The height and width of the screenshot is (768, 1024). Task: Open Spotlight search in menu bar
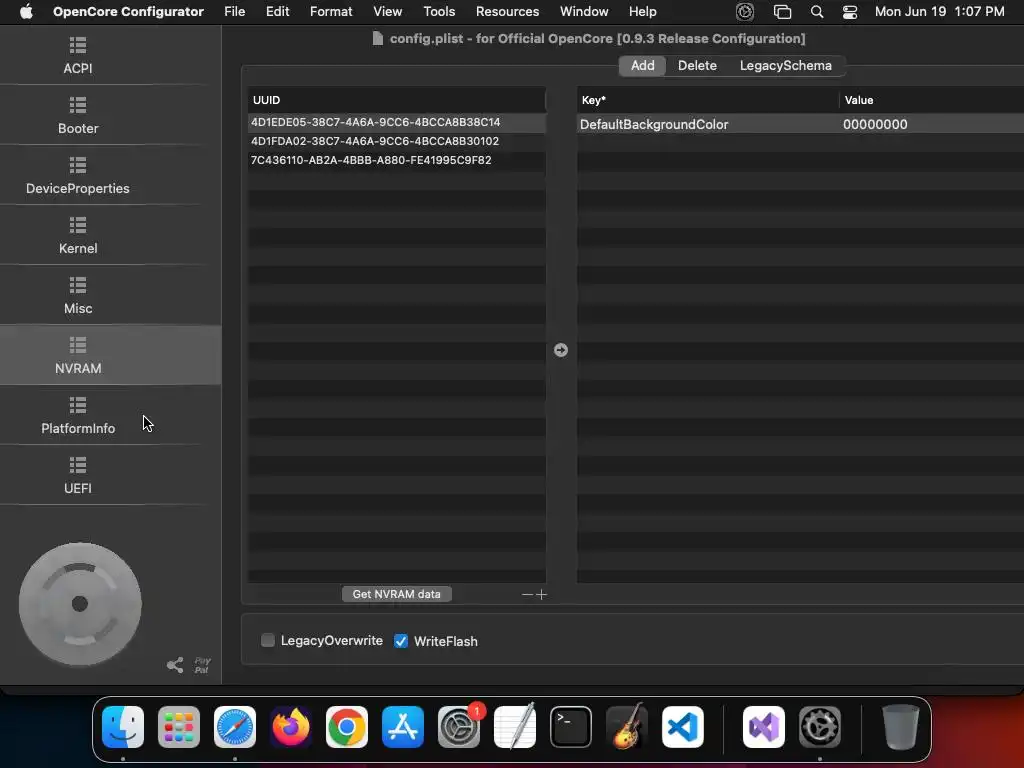(x=816, y=12)
